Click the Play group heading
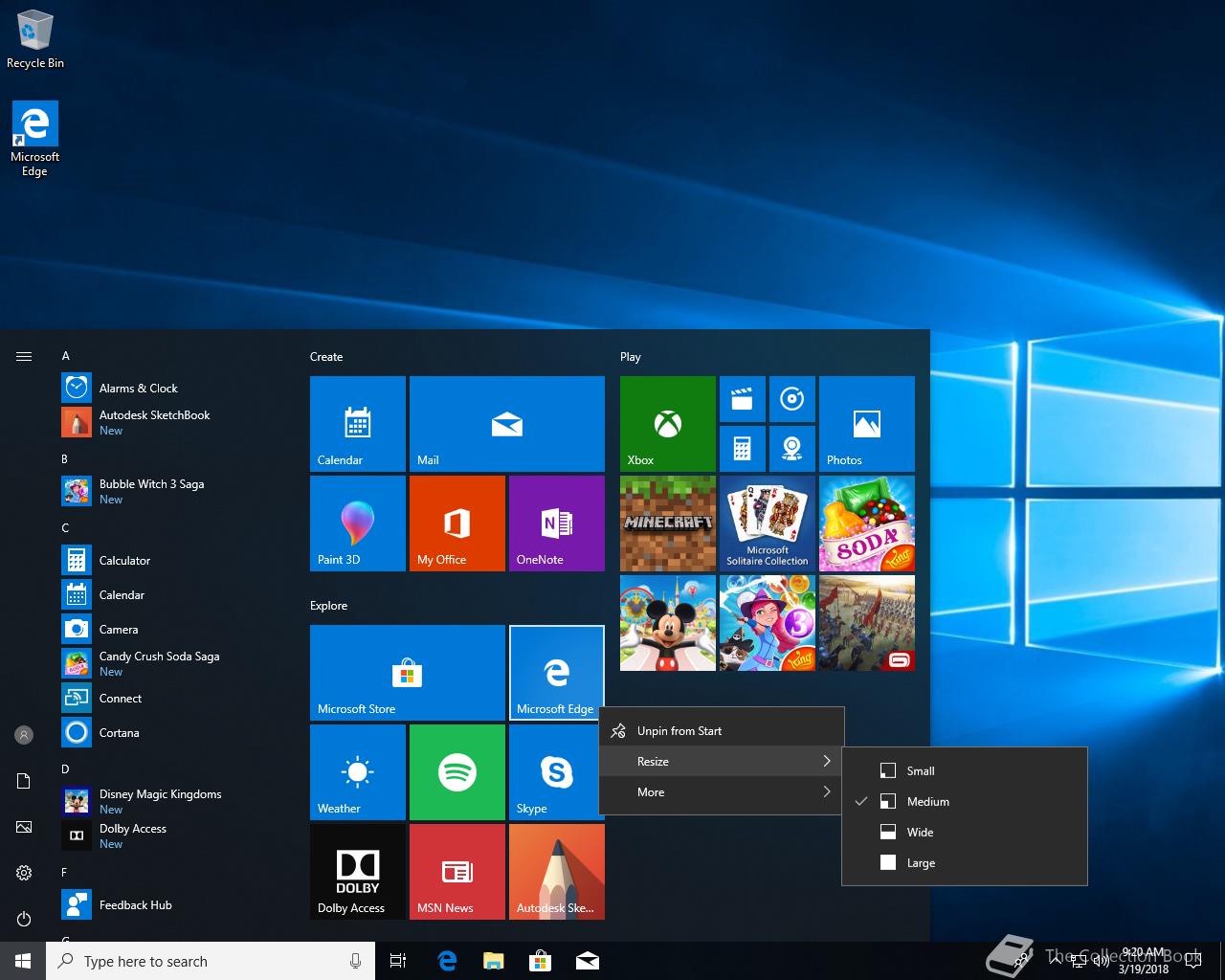The image size is (1225, 980). (631, 357)
